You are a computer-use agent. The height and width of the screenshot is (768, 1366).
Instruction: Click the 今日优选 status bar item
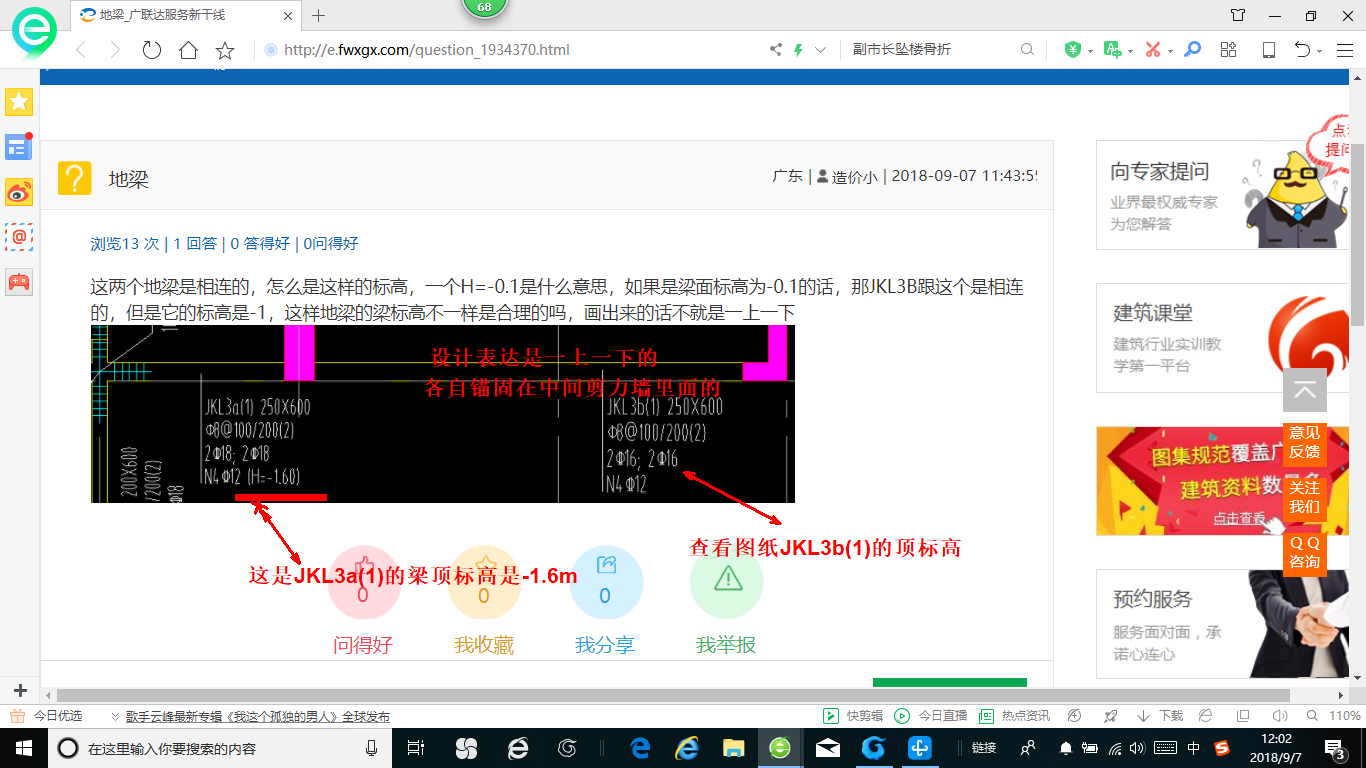47,716
